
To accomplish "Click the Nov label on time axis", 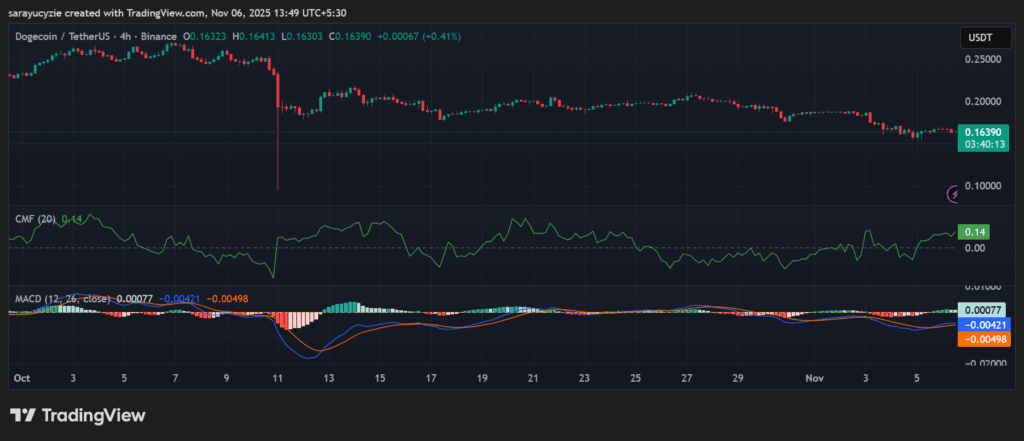I will tap(812, 379).
